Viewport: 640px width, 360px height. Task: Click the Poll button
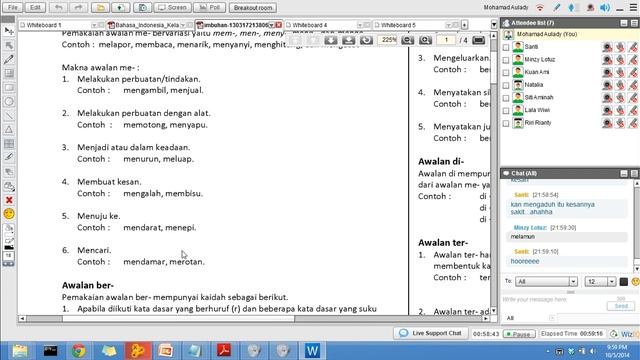point(209,7)
